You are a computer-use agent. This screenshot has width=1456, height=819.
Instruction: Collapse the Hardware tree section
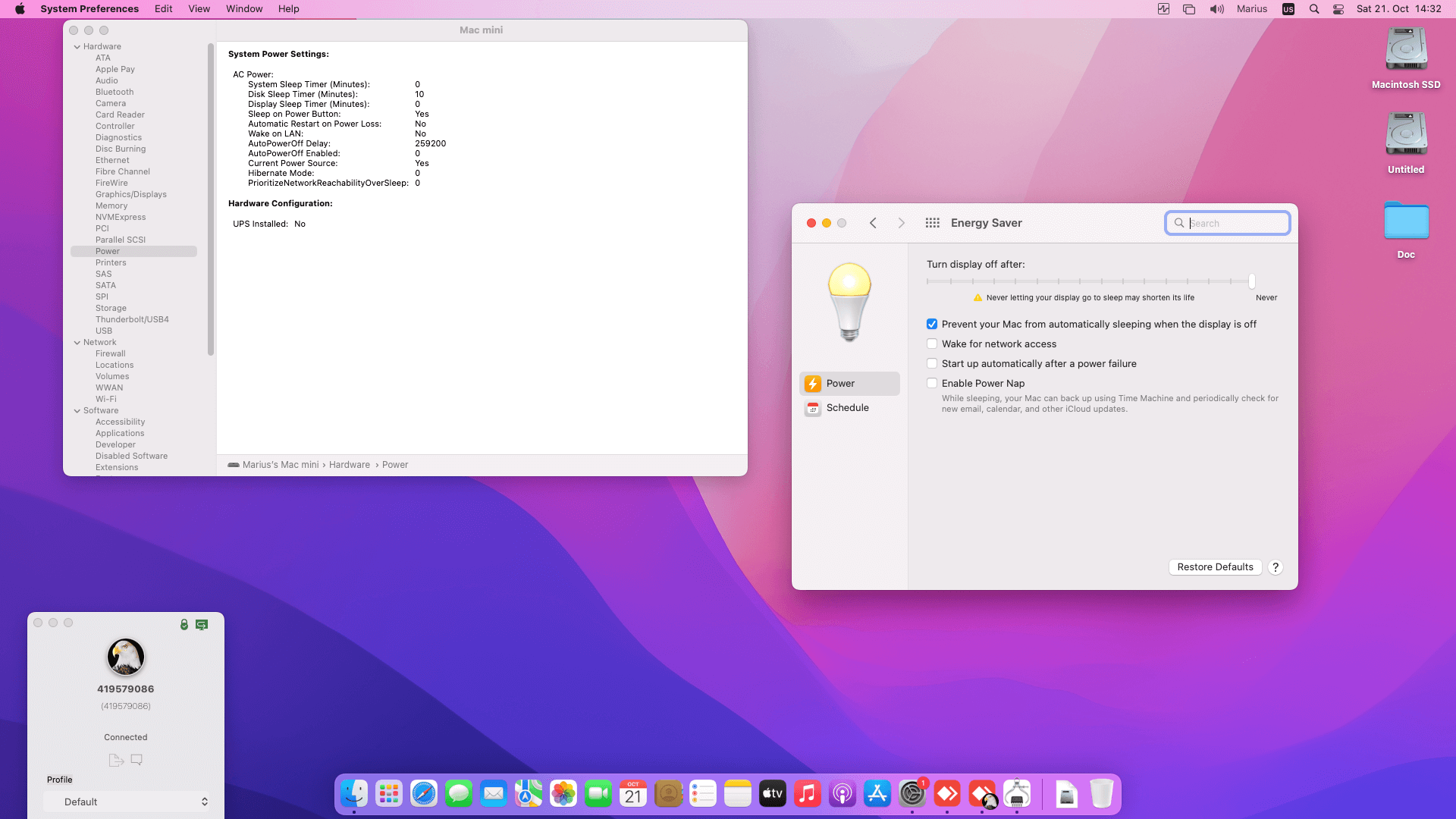77,47
